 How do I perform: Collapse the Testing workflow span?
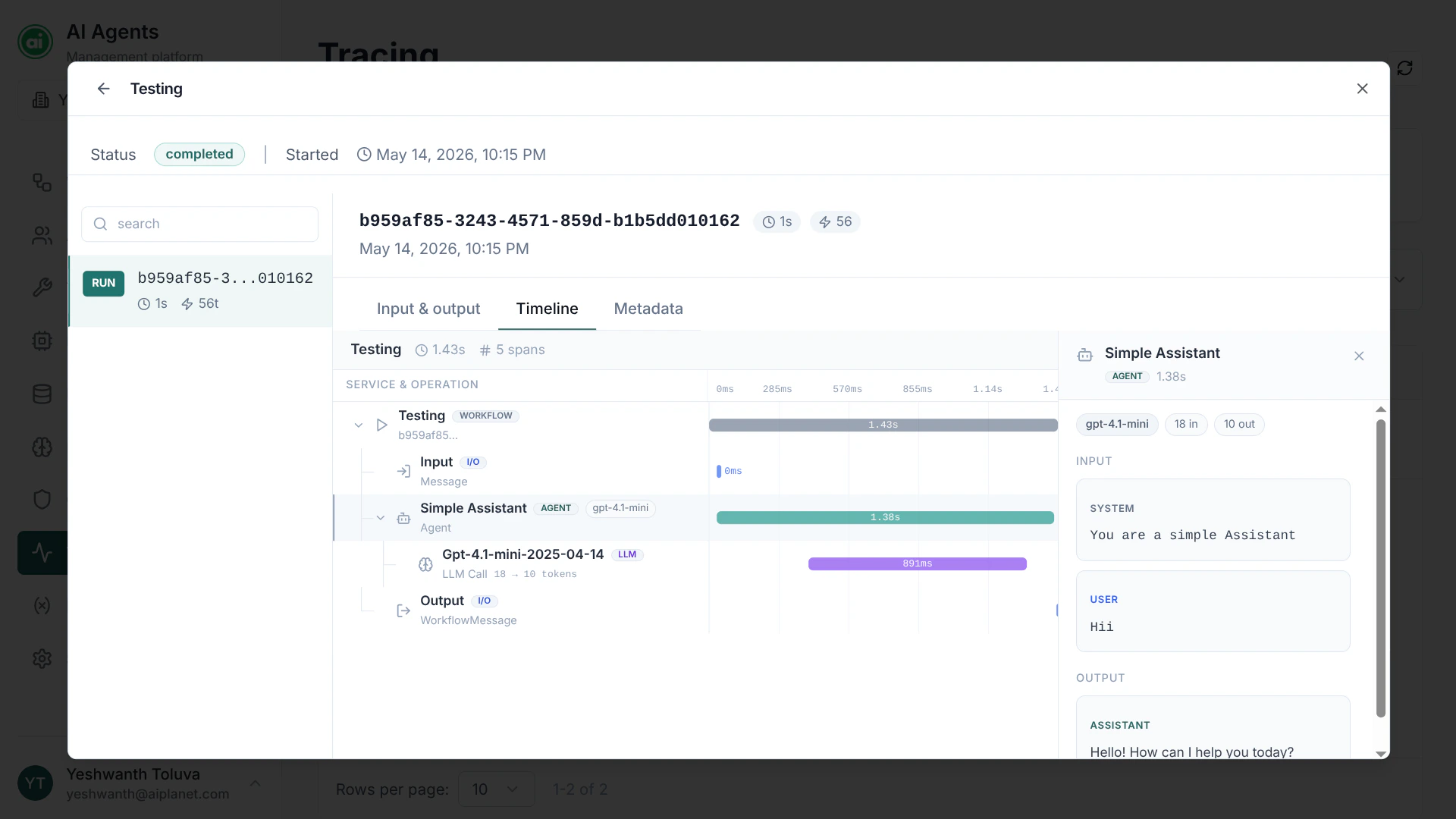click(x=359, y=425)
